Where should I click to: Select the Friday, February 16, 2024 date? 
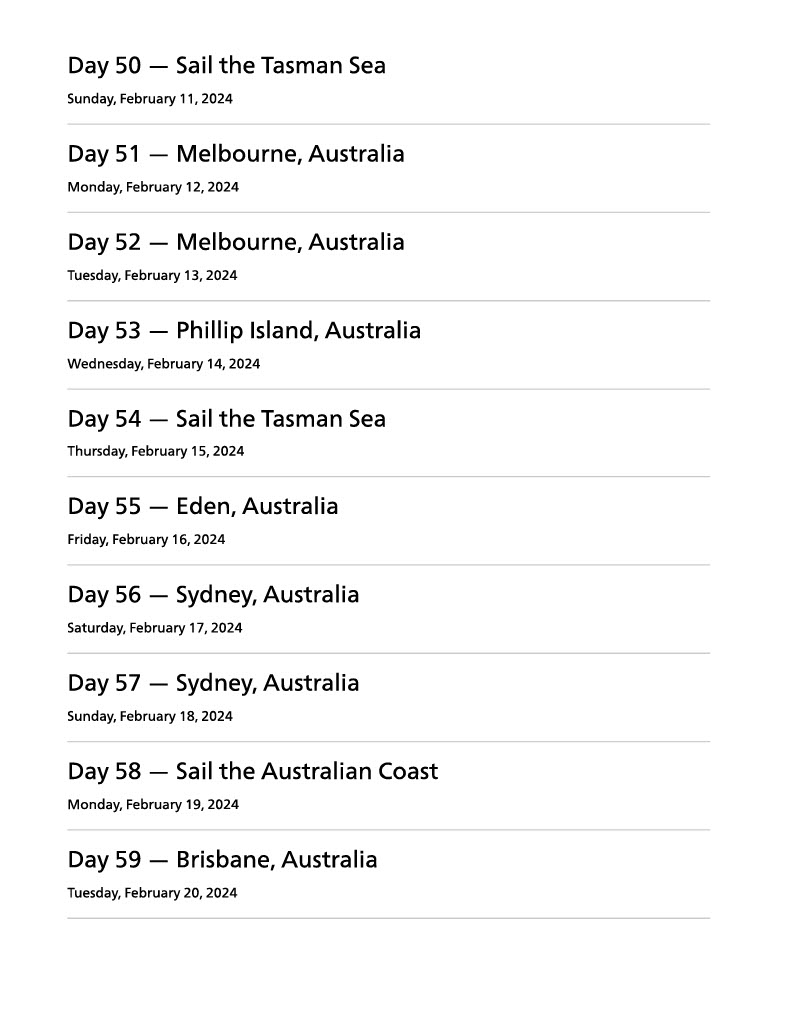tap(146, 540)
